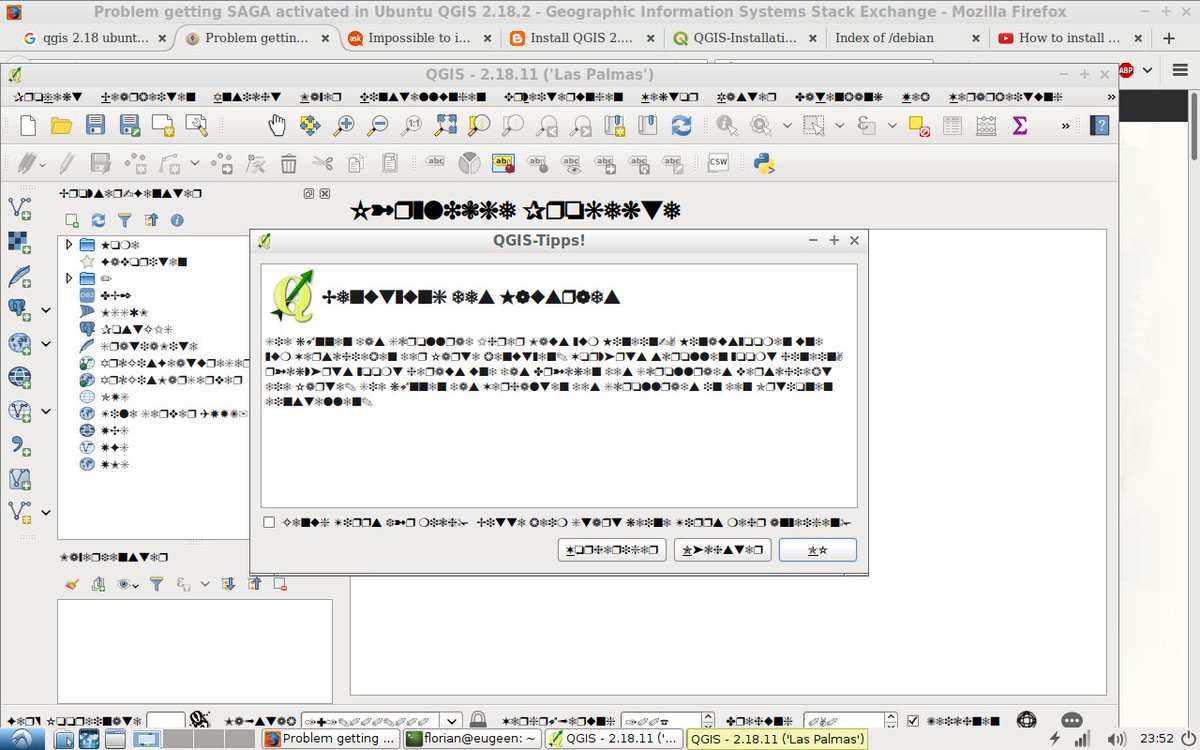The height and width of the screenshot is (750, 1200).
Task: Toggle editing with the pencil icon
Action: click(x=66, y=163)
